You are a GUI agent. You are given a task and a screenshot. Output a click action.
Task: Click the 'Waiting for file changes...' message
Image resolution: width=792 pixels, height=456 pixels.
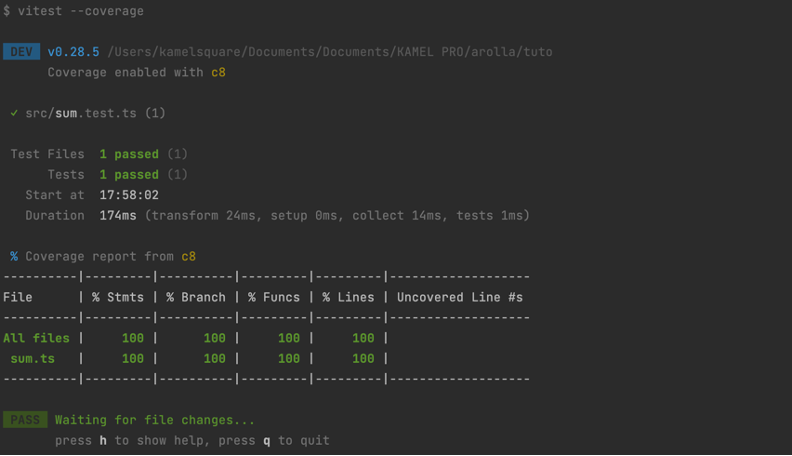155,420
